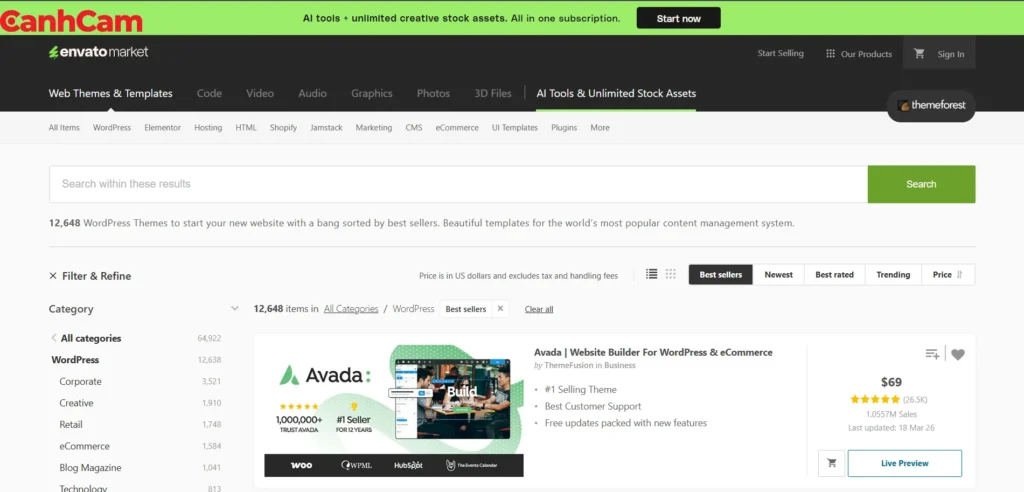Select Shopify in the submenu
The width and height of the screenshot is (1024, 492).
283,128
